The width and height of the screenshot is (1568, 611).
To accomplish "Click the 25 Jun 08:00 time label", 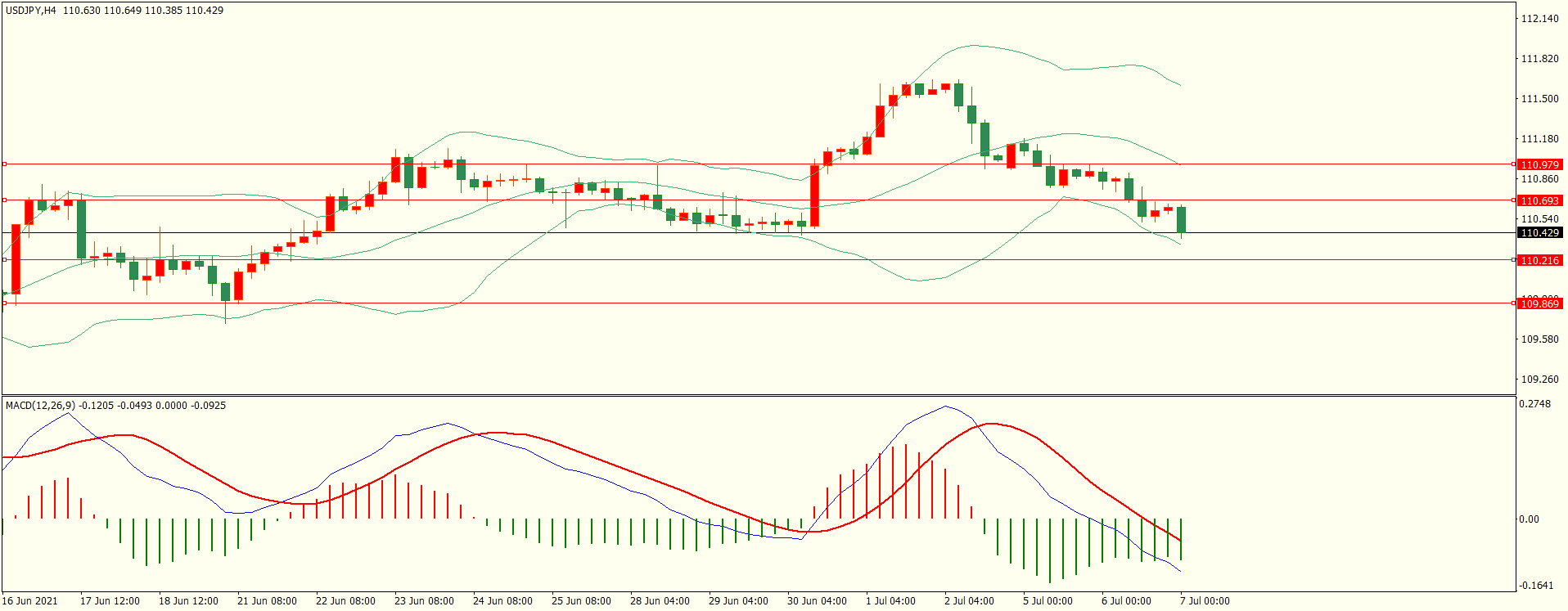I will pyautogui.click(x=581, y=601).
